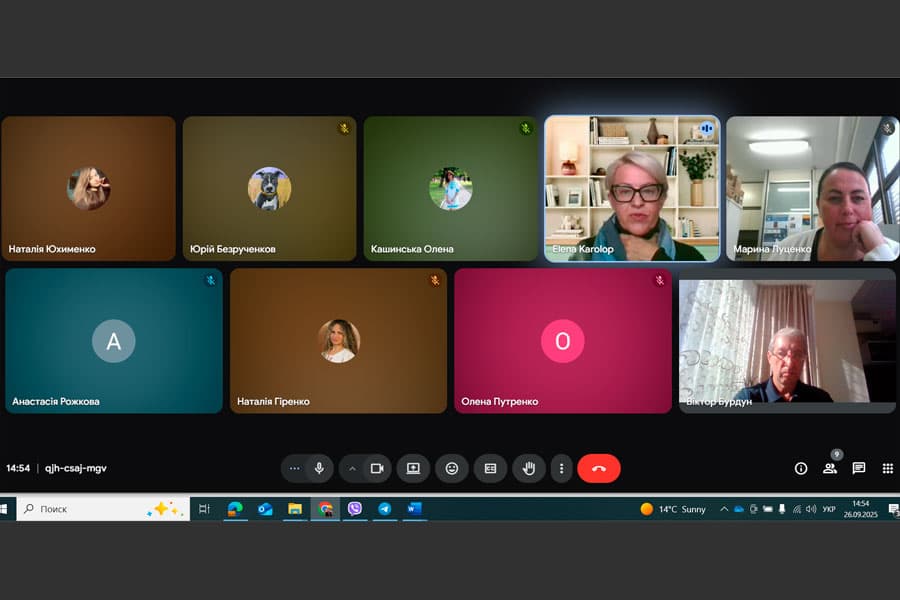Click Анастасія Рожкова muted mic indicator

[211, 280]
